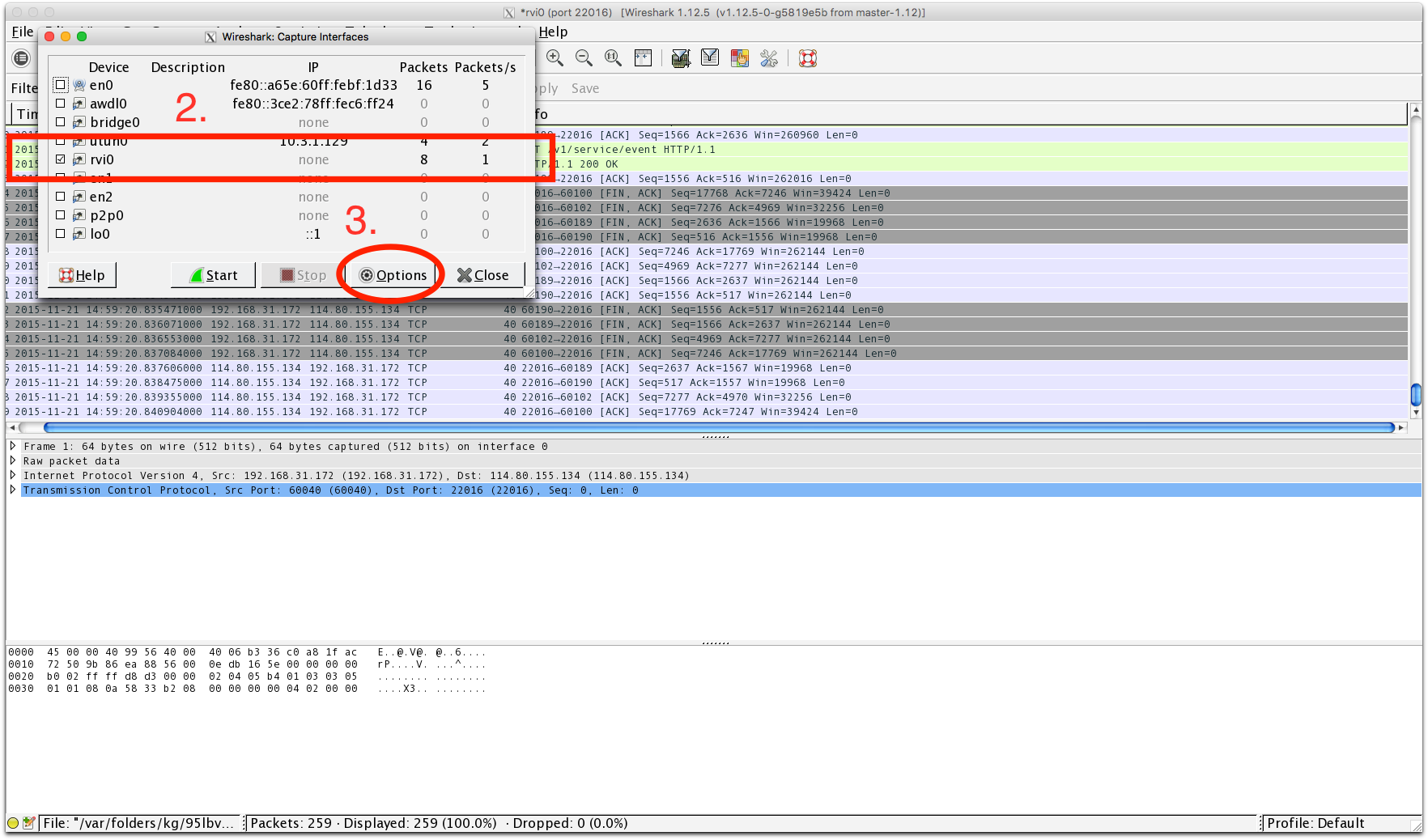This screenshot has height=840, width=1428.
Task: Expand the Frame 1 details row
Action: 13,447
